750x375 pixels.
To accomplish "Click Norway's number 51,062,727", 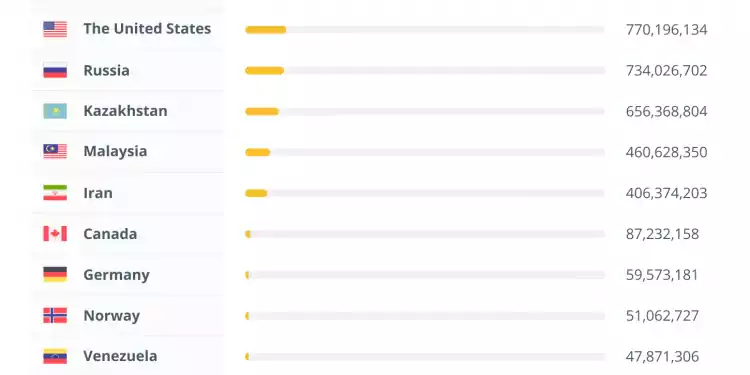I will pos(662,316).
